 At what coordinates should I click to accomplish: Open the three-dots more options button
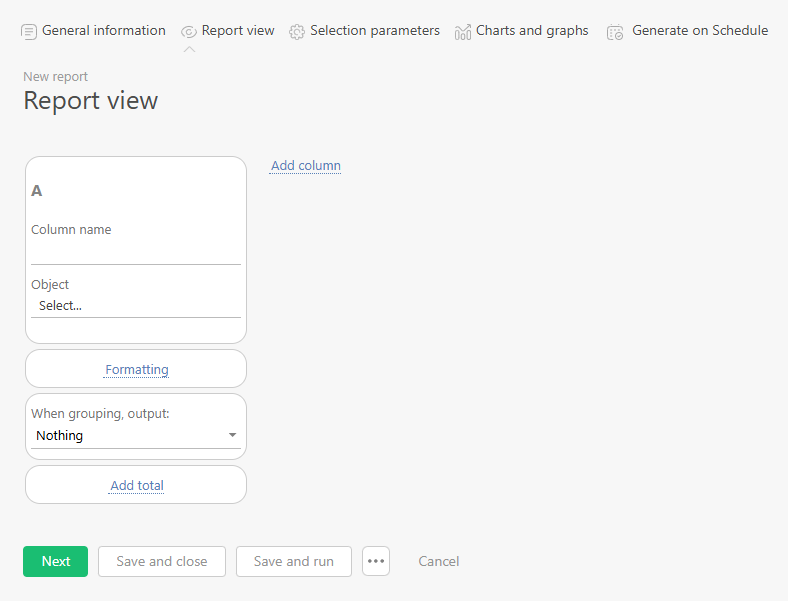(376, 561)
